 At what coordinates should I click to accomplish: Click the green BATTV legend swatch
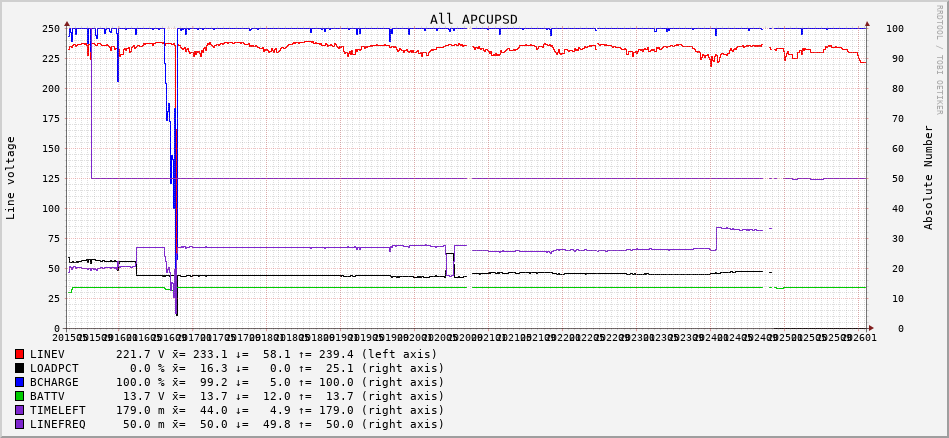(19, 396)
